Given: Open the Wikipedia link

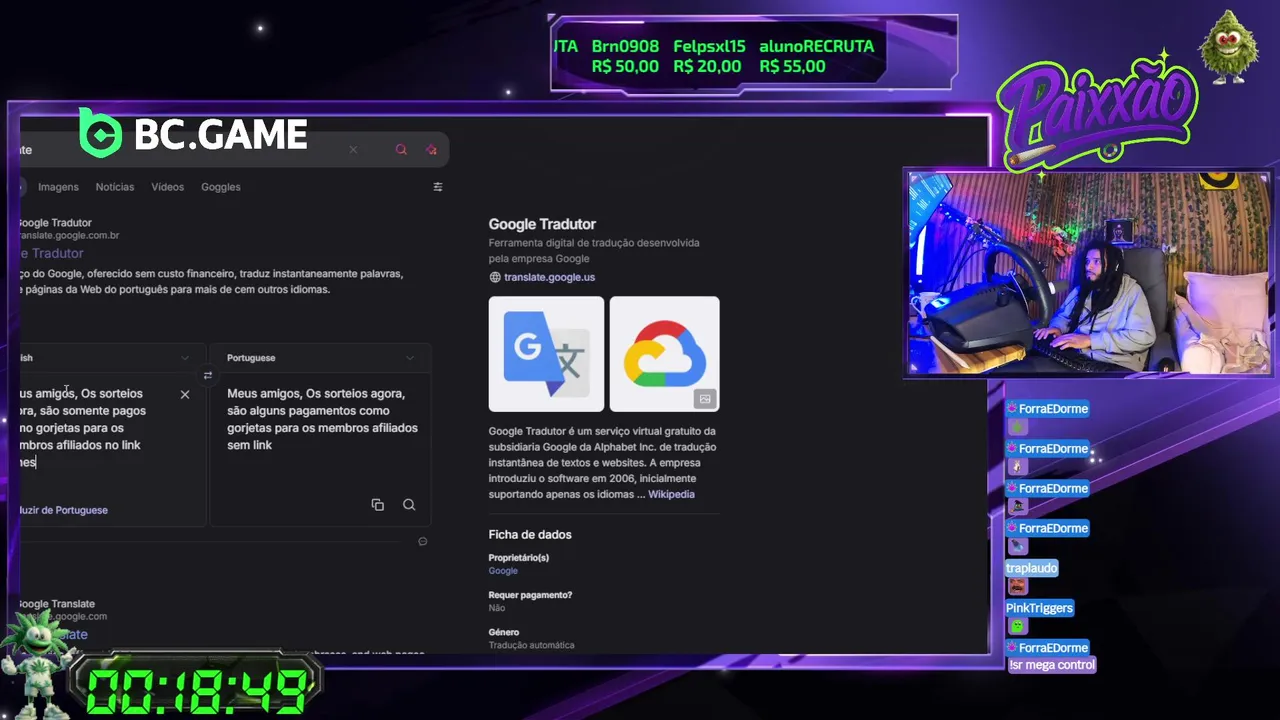Looking at the screenshot, I should (671, 494).
